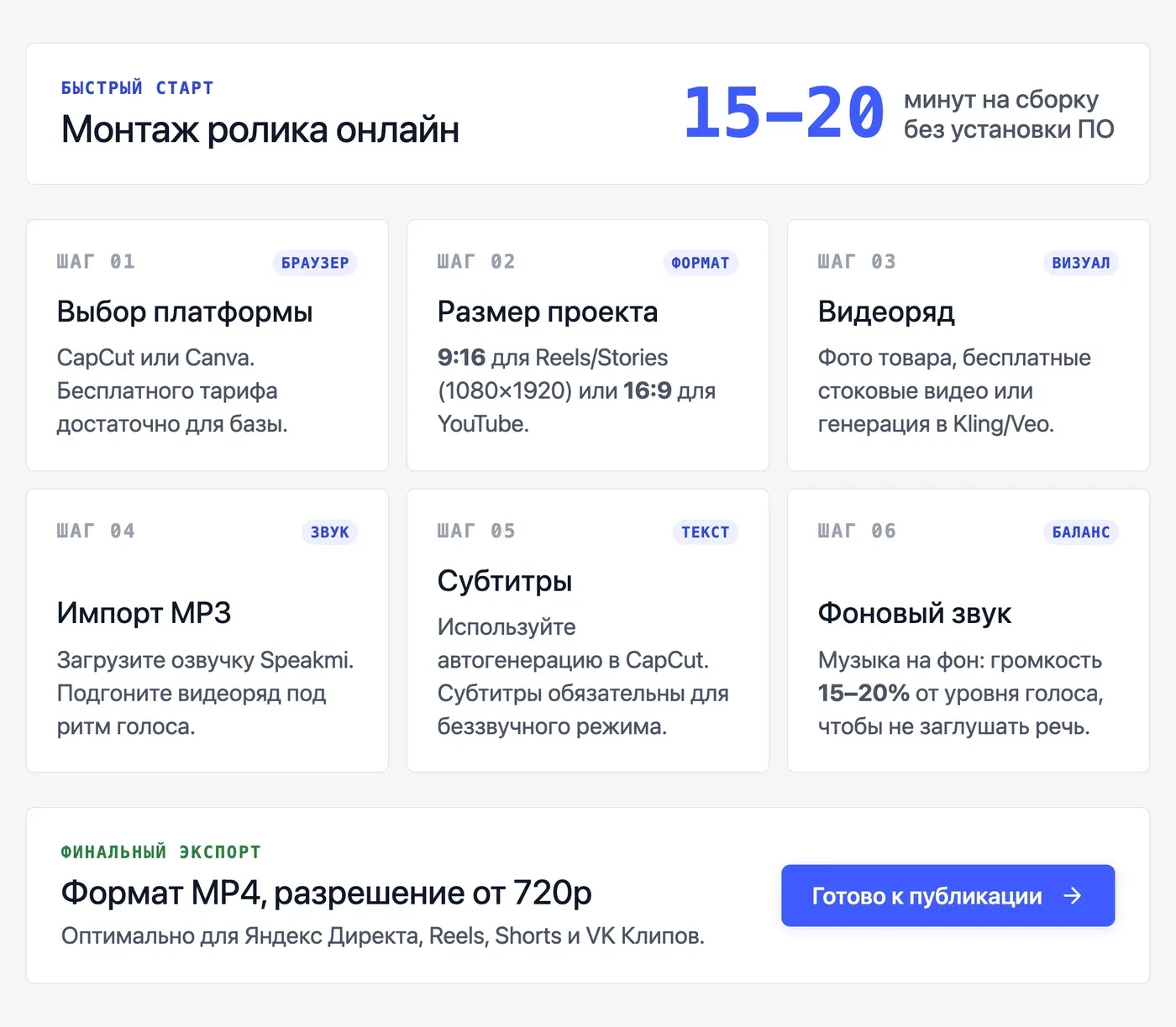Click the "Импорт MP3" card title
This screenshot has width=1176, height=1027.
(x=144, y=614)
